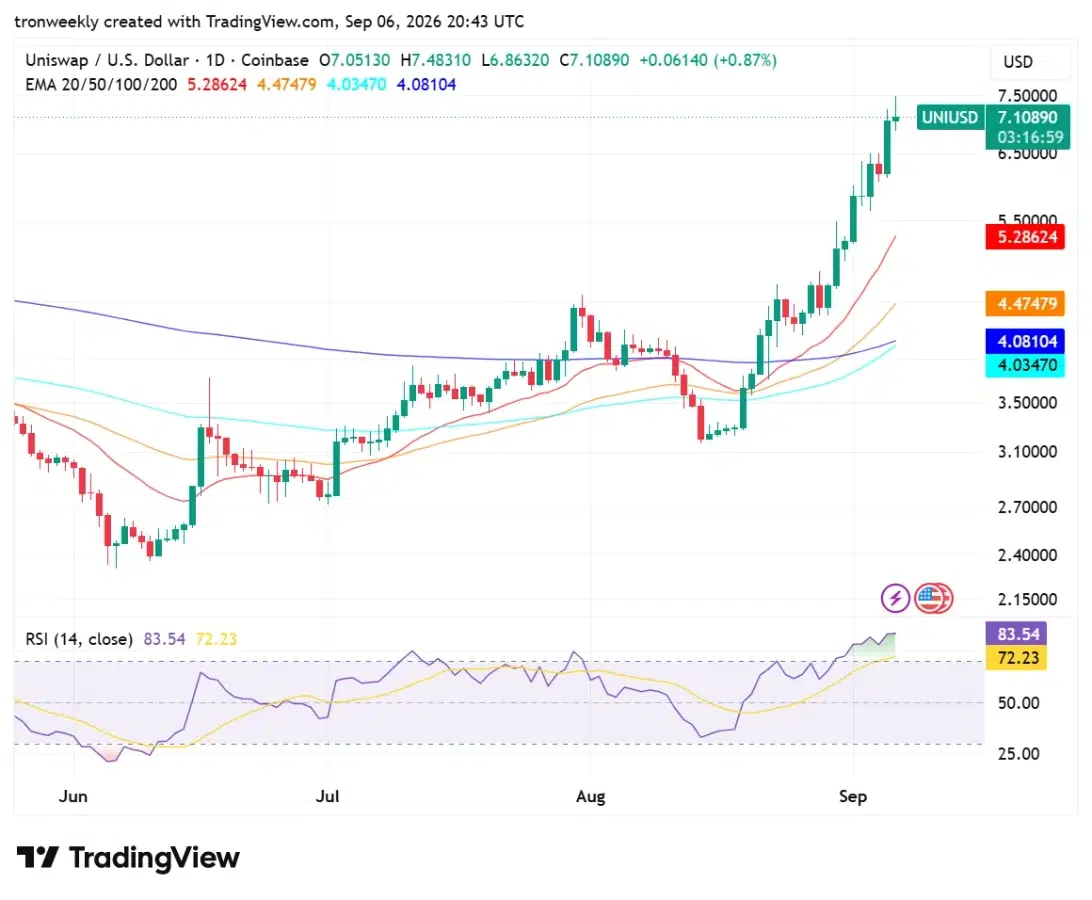Click the current price 7.10890 label
This screenshot has width=1092, height=900.
tap(1027, 117)
